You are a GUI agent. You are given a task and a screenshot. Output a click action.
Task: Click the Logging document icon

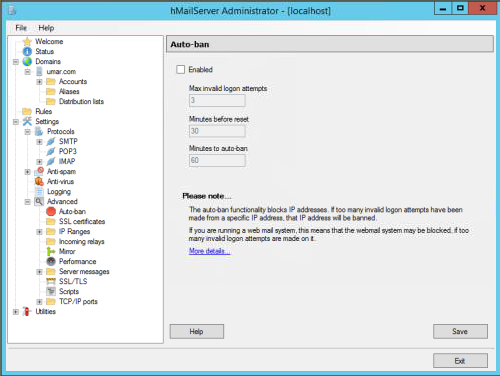click(39, 192)
